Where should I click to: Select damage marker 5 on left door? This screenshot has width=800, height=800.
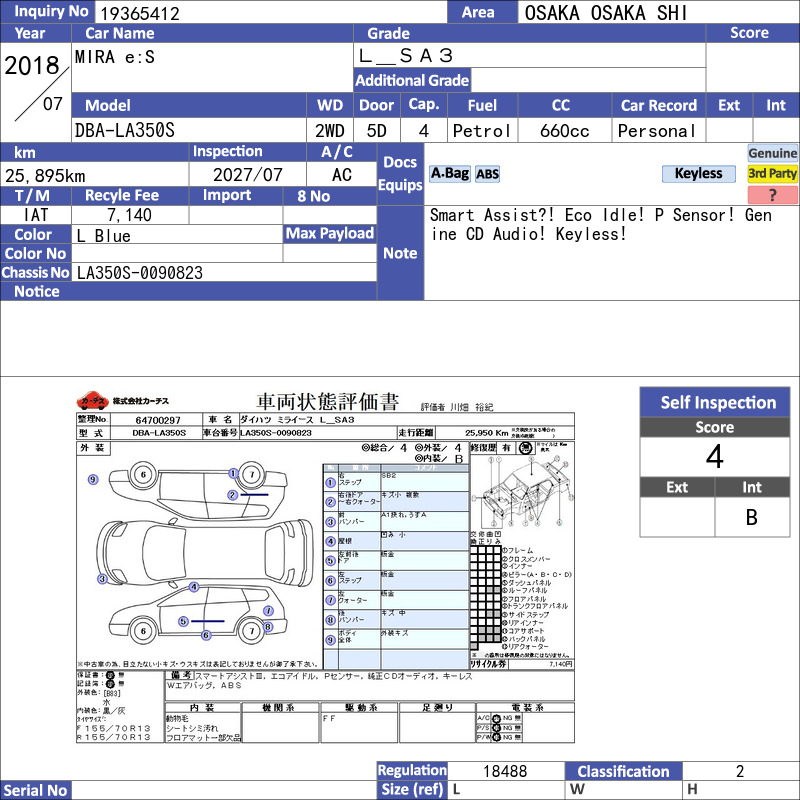(183, 621)
